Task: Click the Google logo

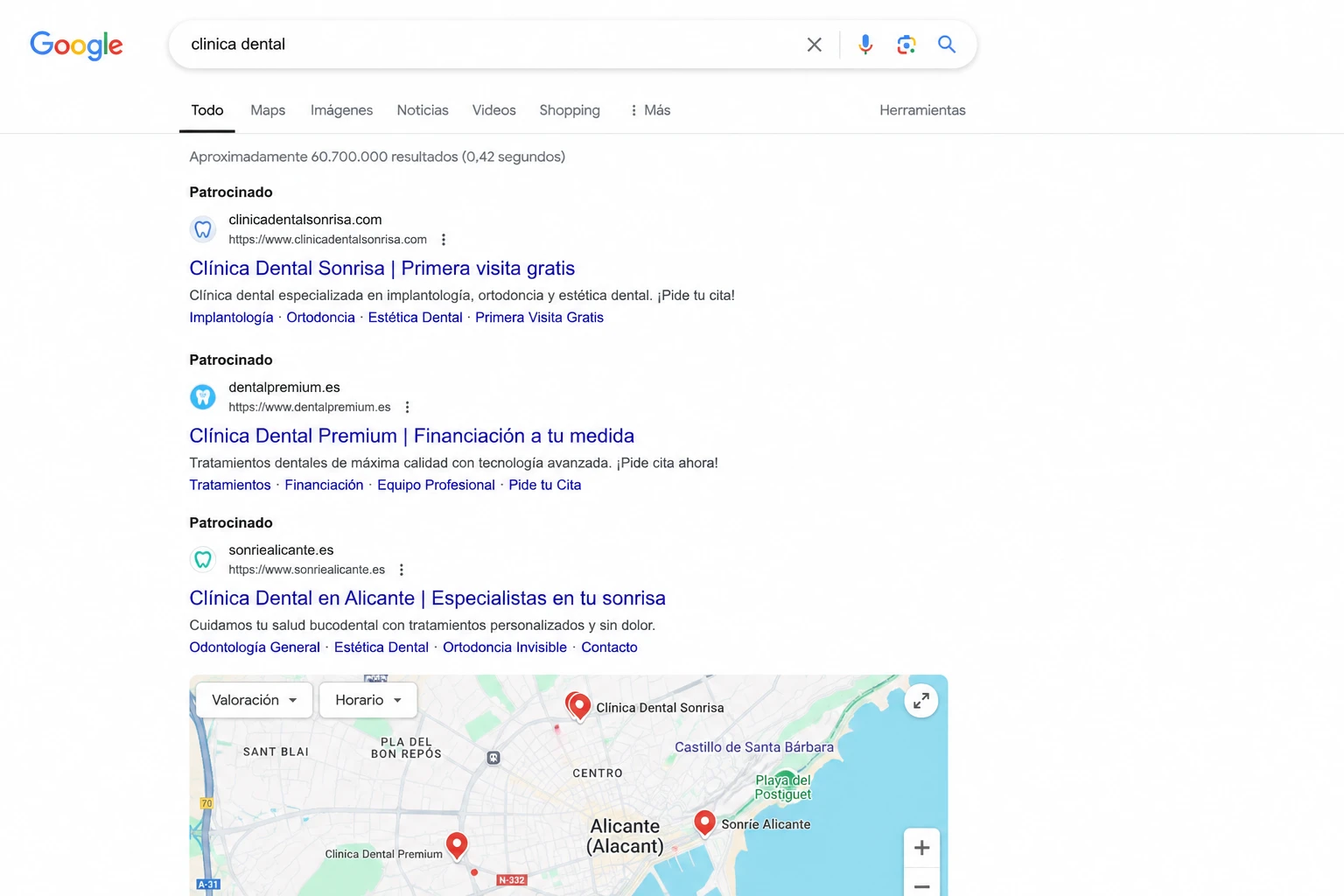Action: pyautogui.click(x=76, y=45)
